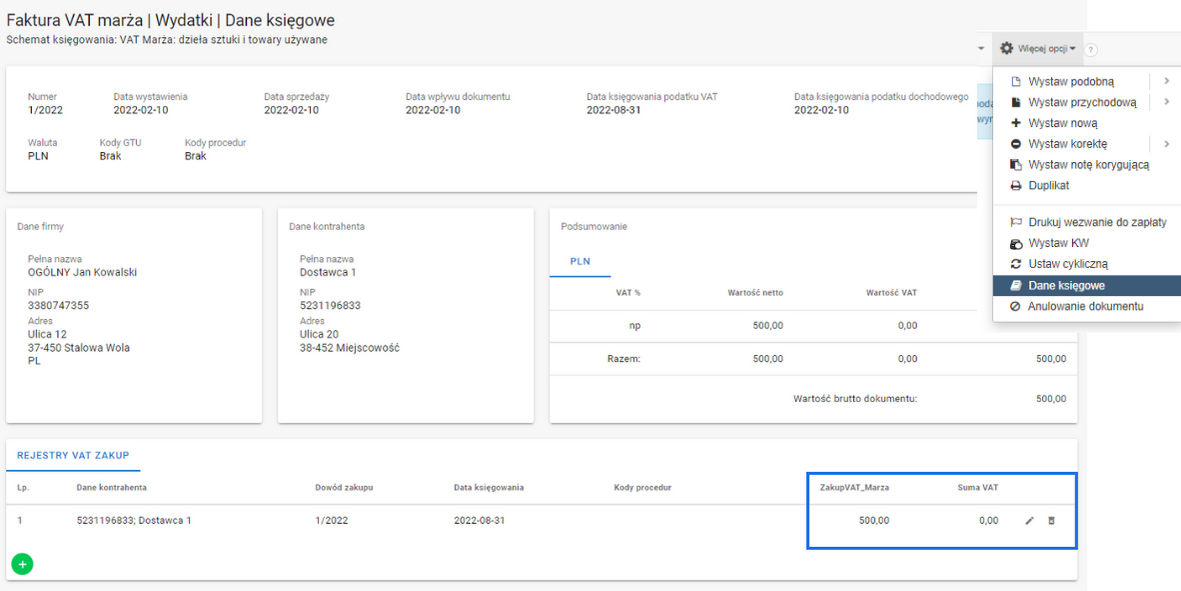Expand the Wystaw korektę submenu arrow

pyautogui.click(x=1166, y=144)
